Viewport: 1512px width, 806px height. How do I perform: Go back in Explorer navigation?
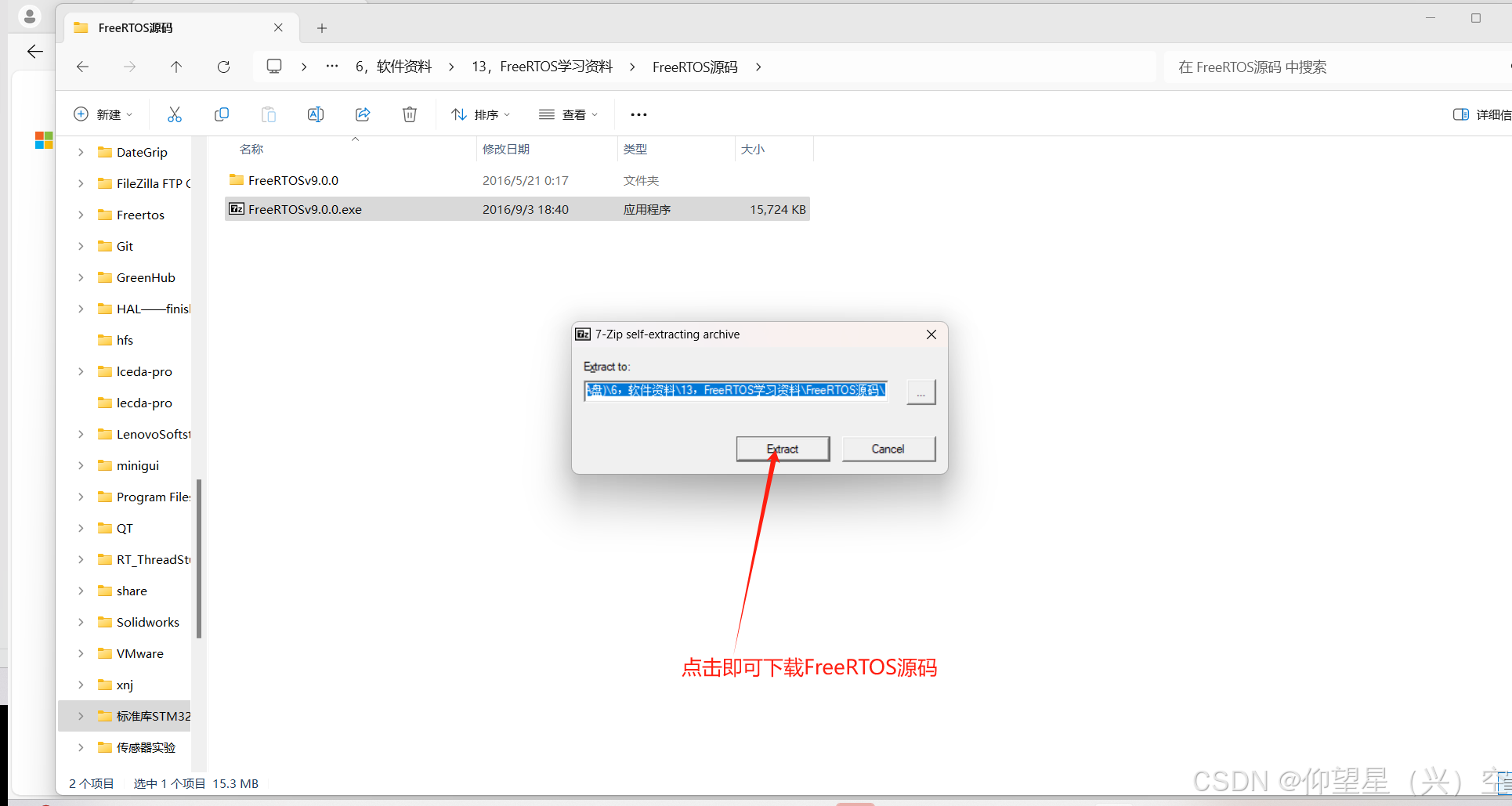click(82, 67)
